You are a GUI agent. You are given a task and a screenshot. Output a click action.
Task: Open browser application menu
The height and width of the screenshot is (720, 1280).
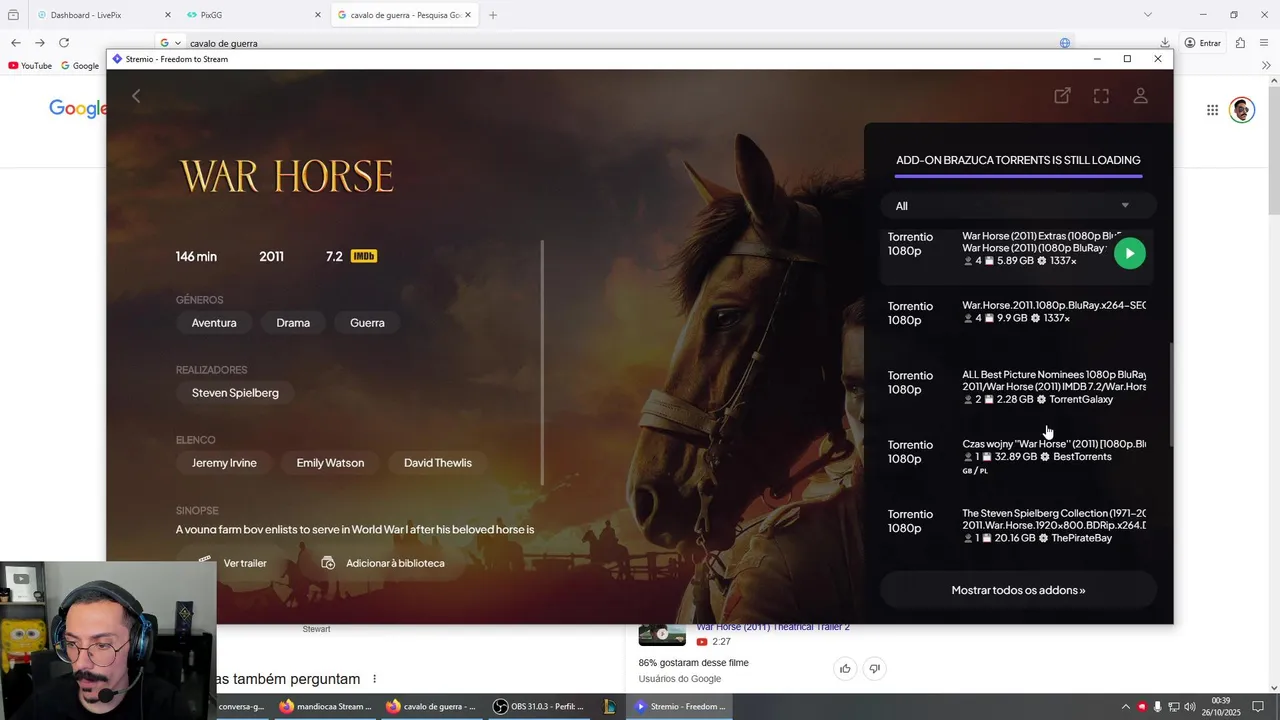click(1265, 43)
